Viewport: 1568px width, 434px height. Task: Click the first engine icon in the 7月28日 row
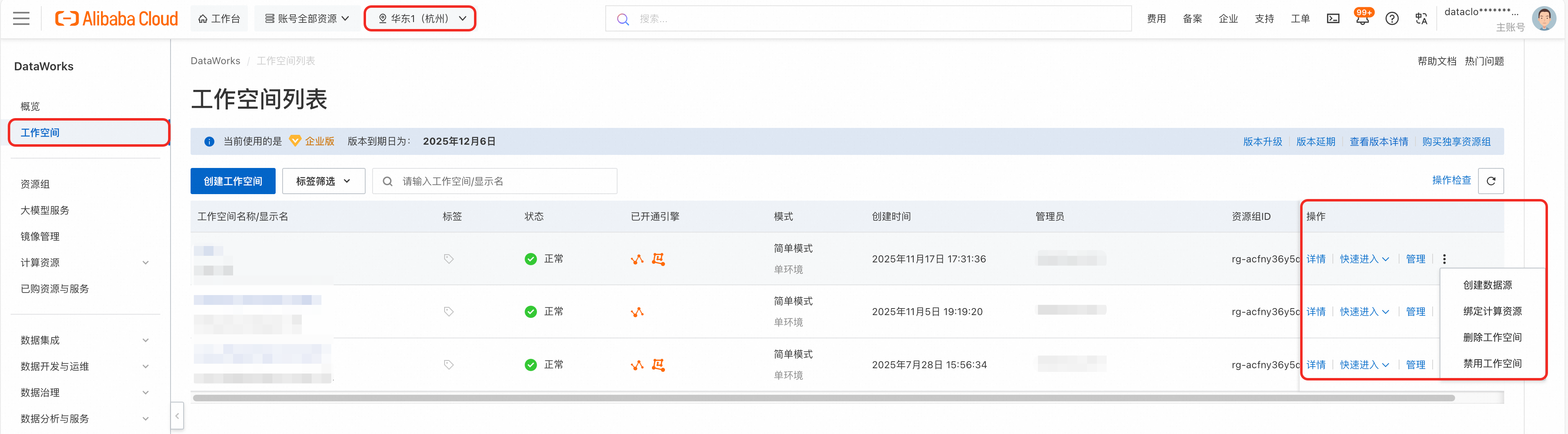click(x=637, y=365)
